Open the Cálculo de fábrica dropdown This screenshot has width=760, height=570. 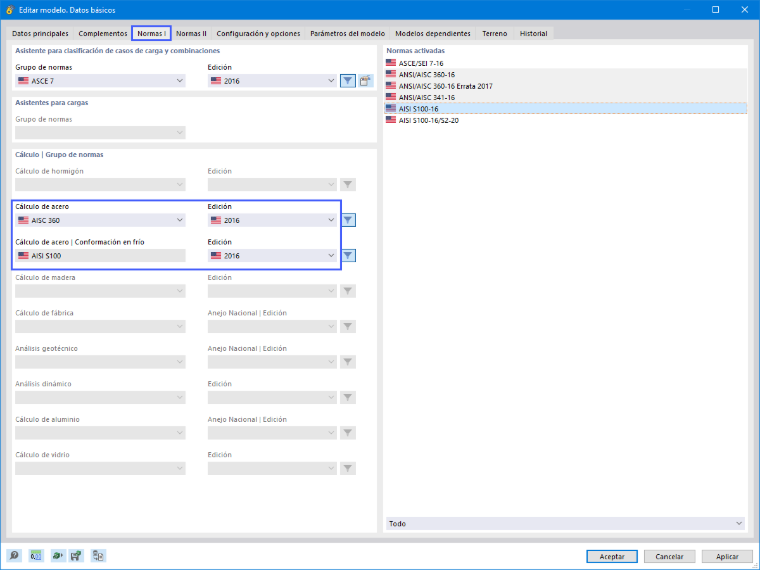(x=100, y=326)
